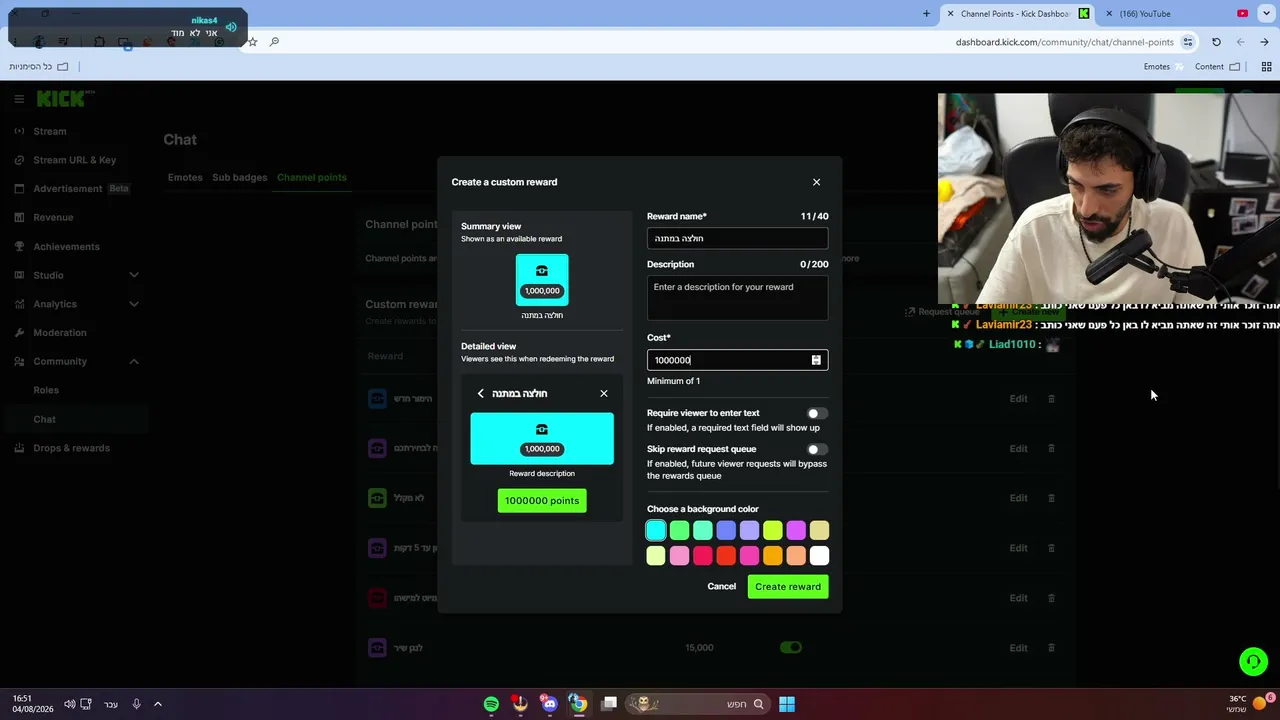Click the Cost input field
Image resolution: width=1280 pixels, height=720 pixels.
point(737,360)
